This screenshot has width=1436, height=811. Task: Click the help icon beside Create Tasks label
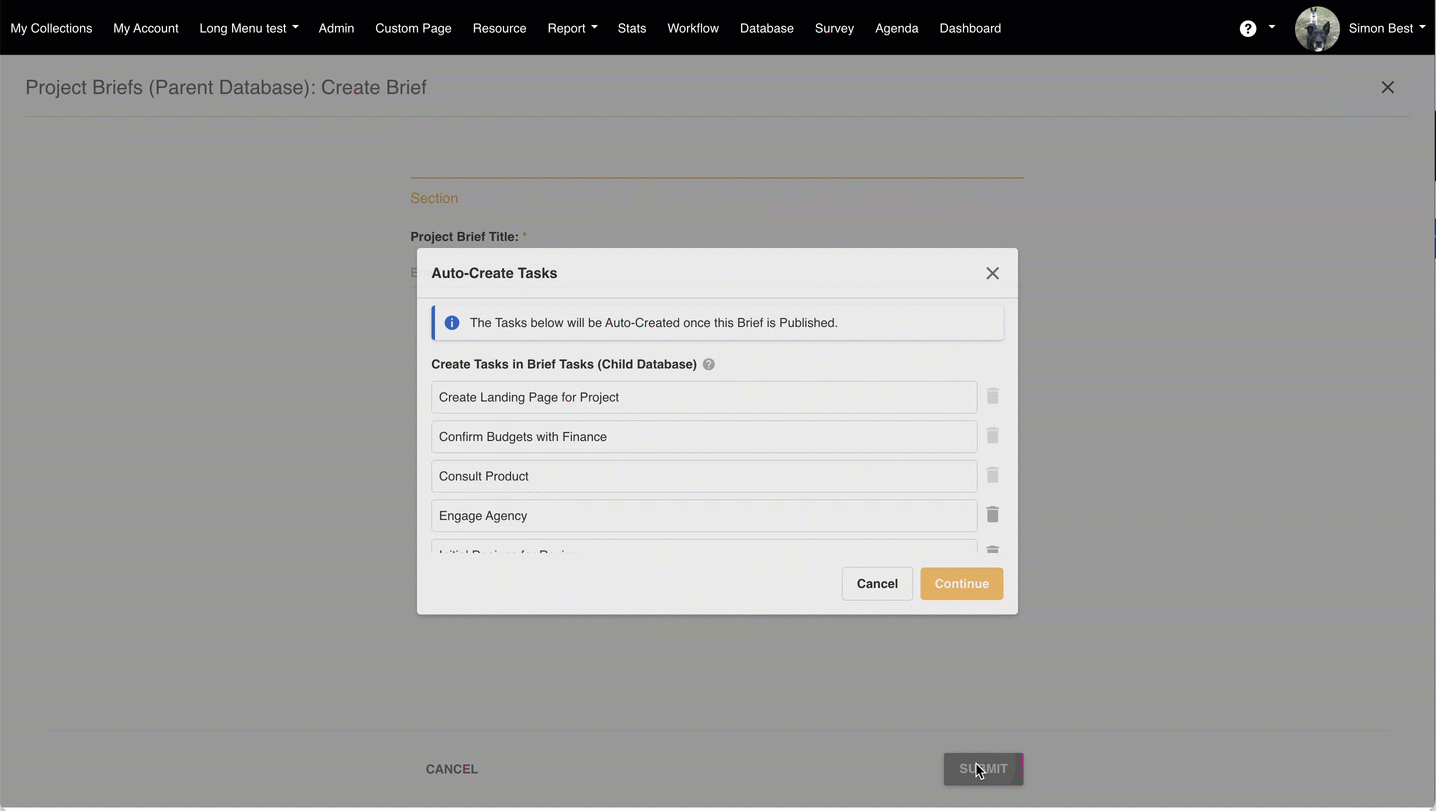tap(708, 364)
